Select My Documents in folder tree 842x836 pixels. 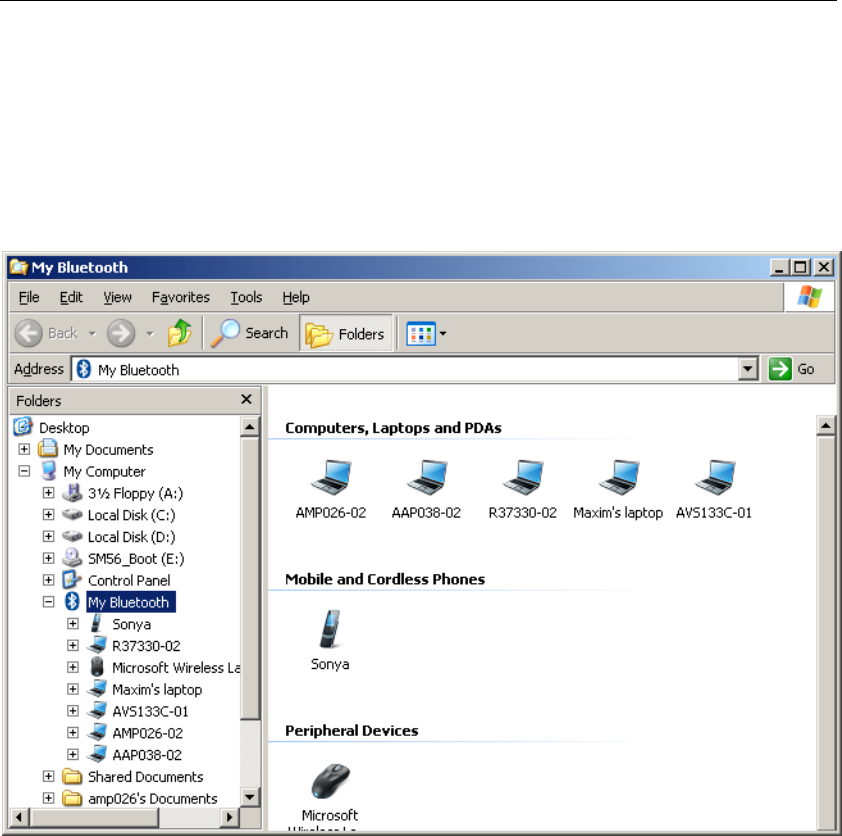[x=108, y=450]
